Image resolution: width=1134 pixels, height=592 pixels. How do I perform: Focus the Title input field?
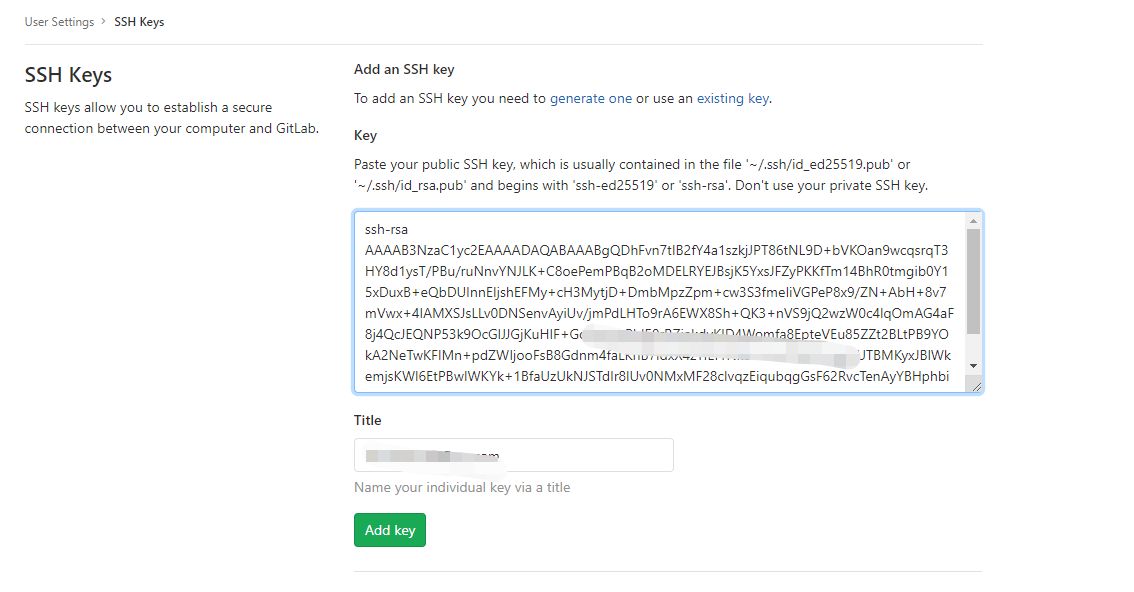coord(513,455)
